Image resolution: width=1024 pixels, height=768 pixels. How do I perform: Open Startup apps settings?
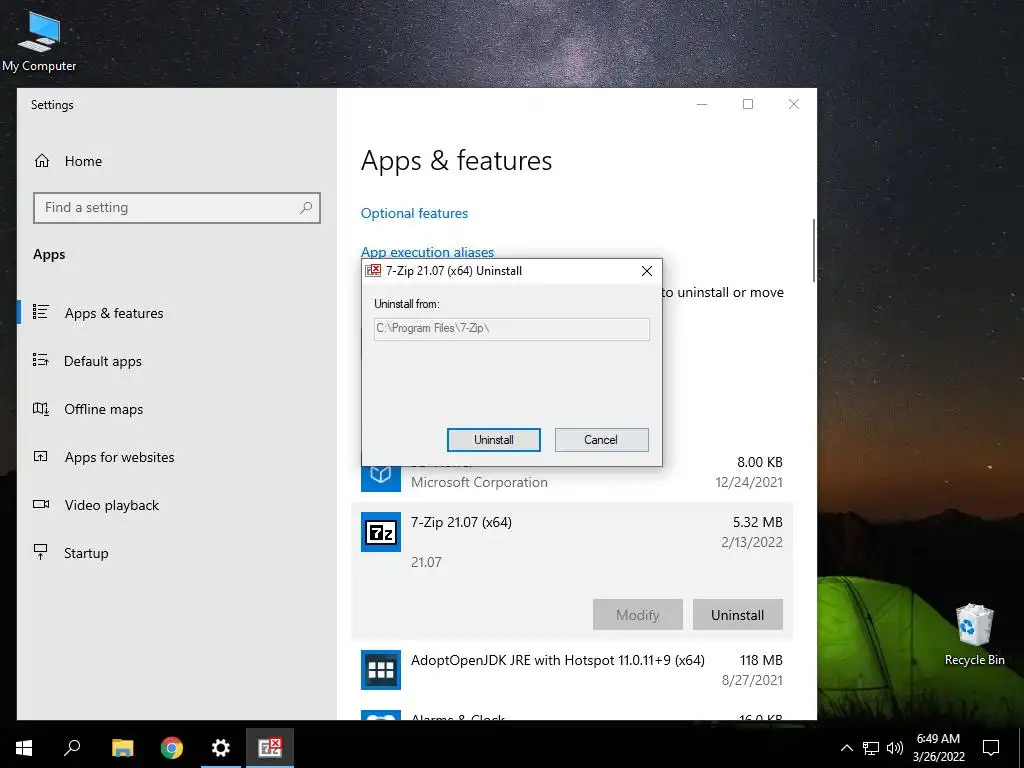pos(86,553)
